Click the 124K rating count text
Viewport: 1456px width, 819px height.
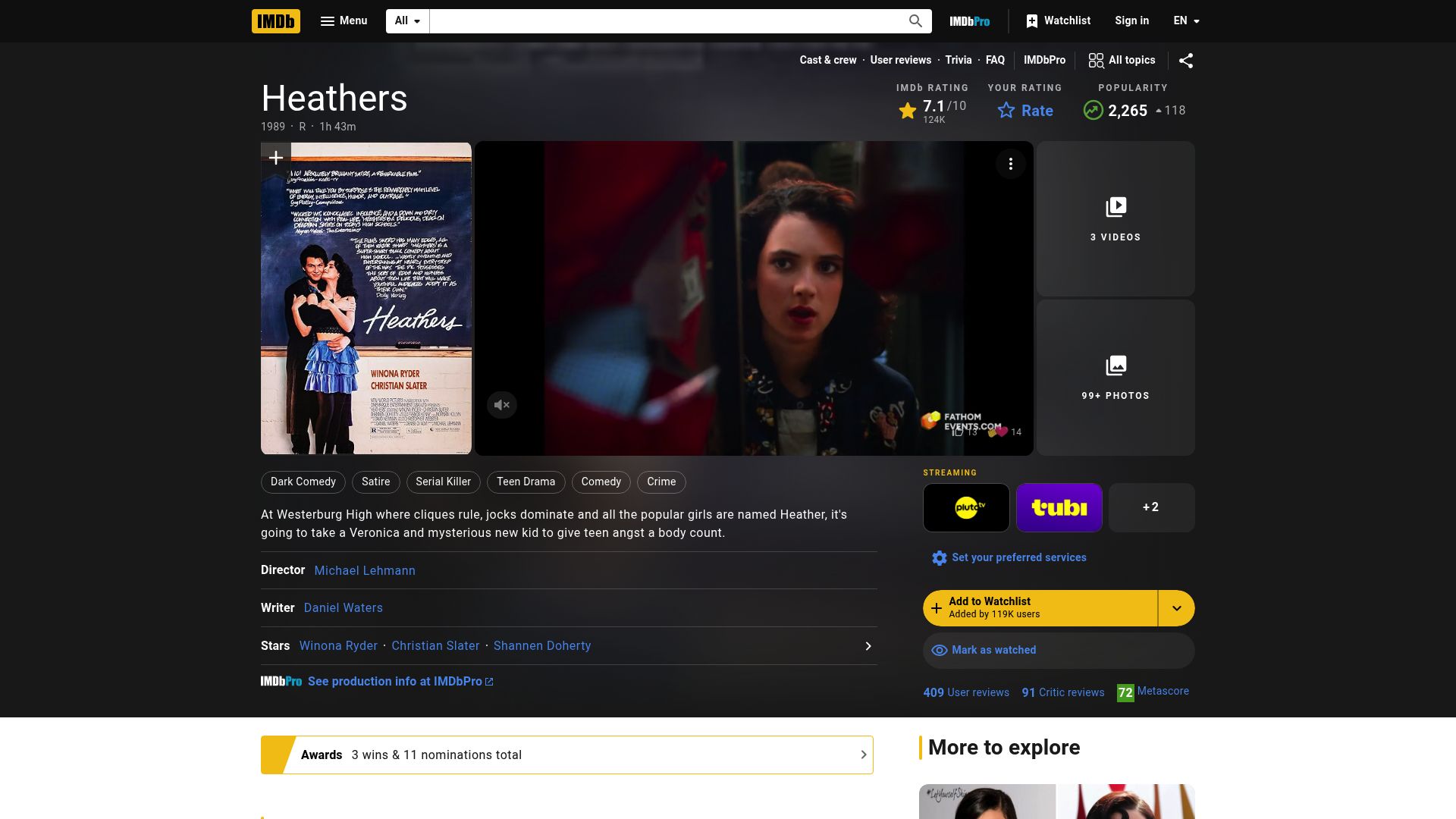click(934, 121)
